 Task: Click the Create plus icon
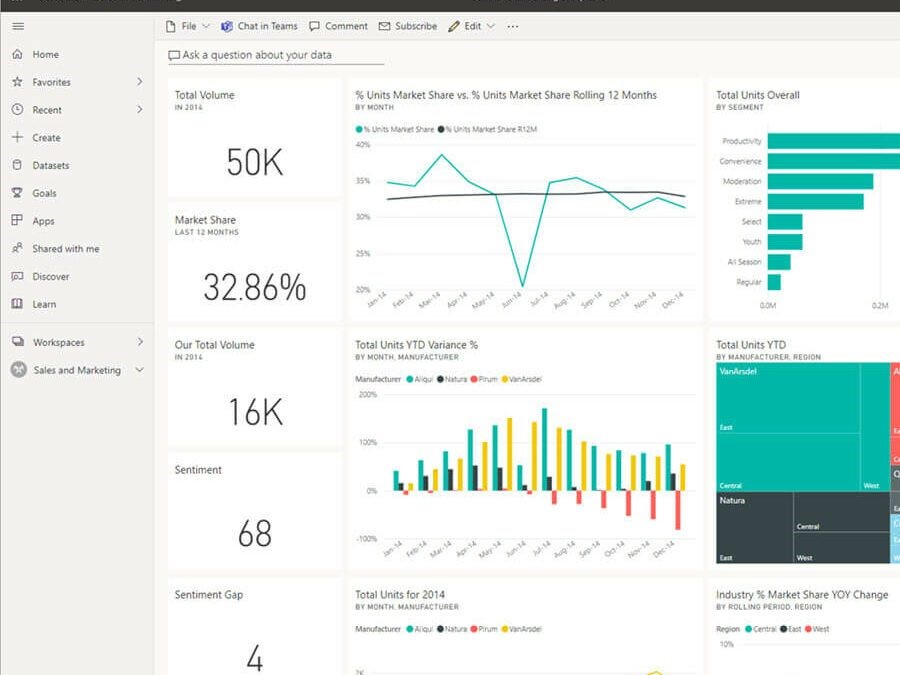click(x=17, y=137)
